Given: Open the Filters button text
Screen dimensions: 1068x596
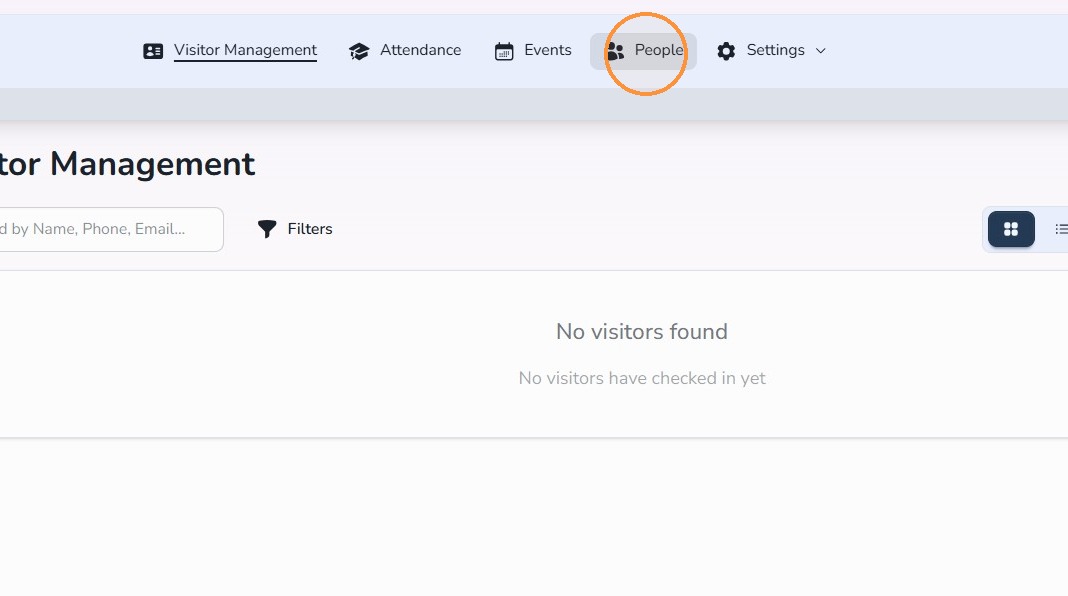Looking at the screenshot, I should point(310,229).
